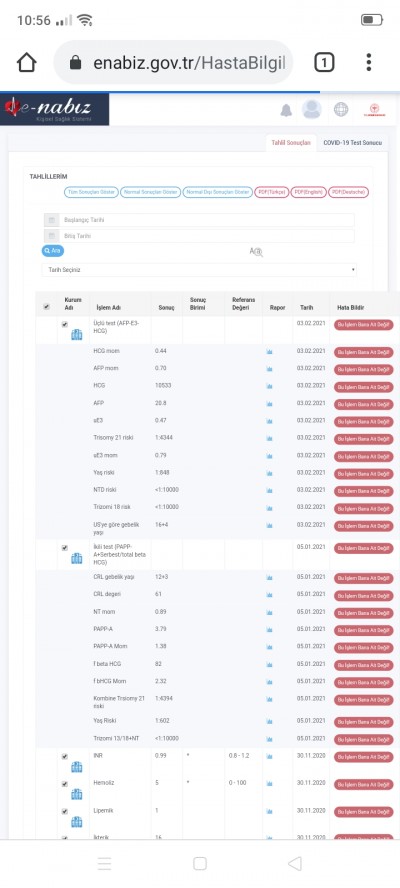Select Trisomy 21 riski value 1:4344
Image resolution: width=400 pixels, height=888 pixels.
tap(165, 438)
